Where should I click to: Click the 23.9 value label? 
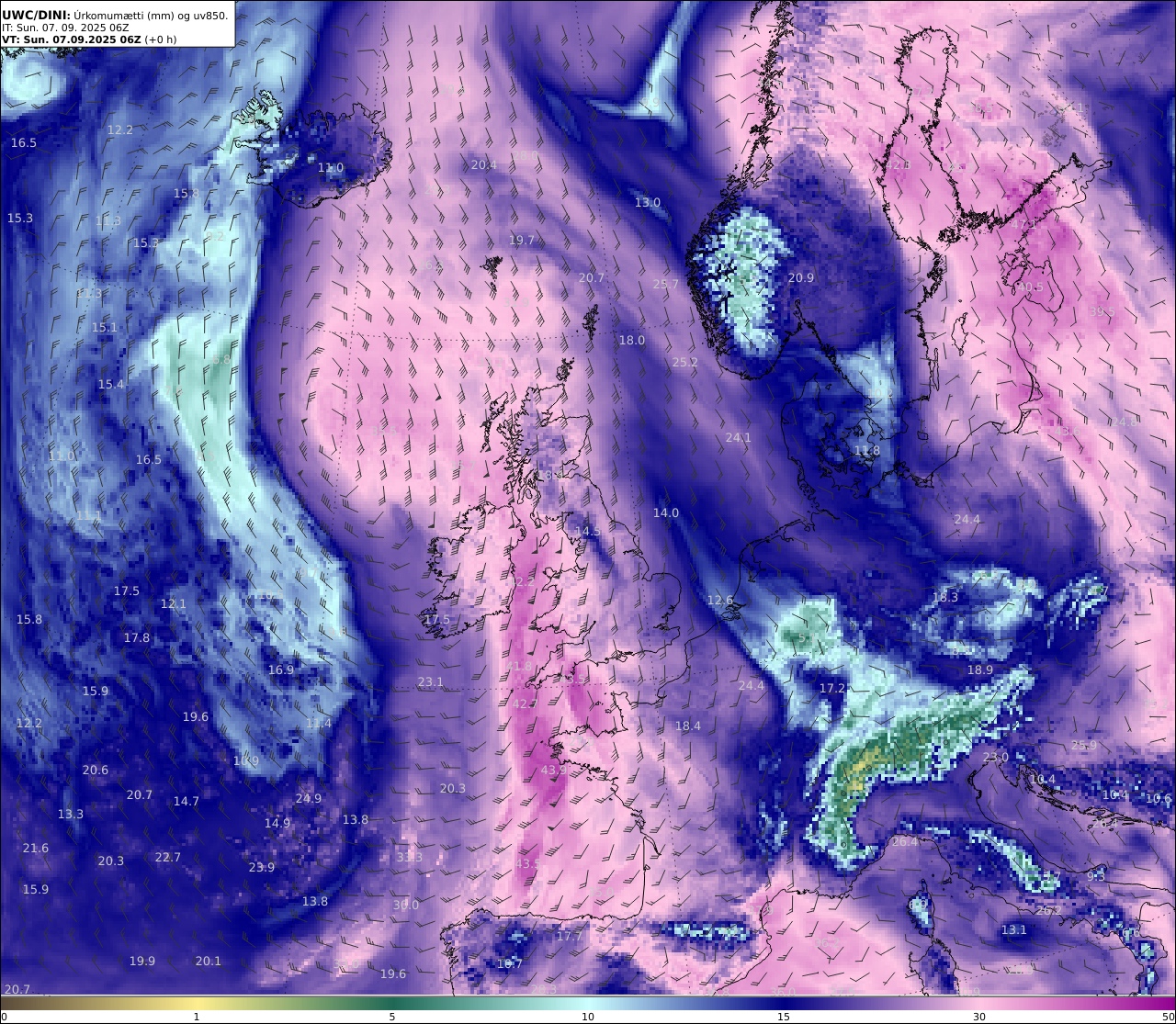click(262, 867)
